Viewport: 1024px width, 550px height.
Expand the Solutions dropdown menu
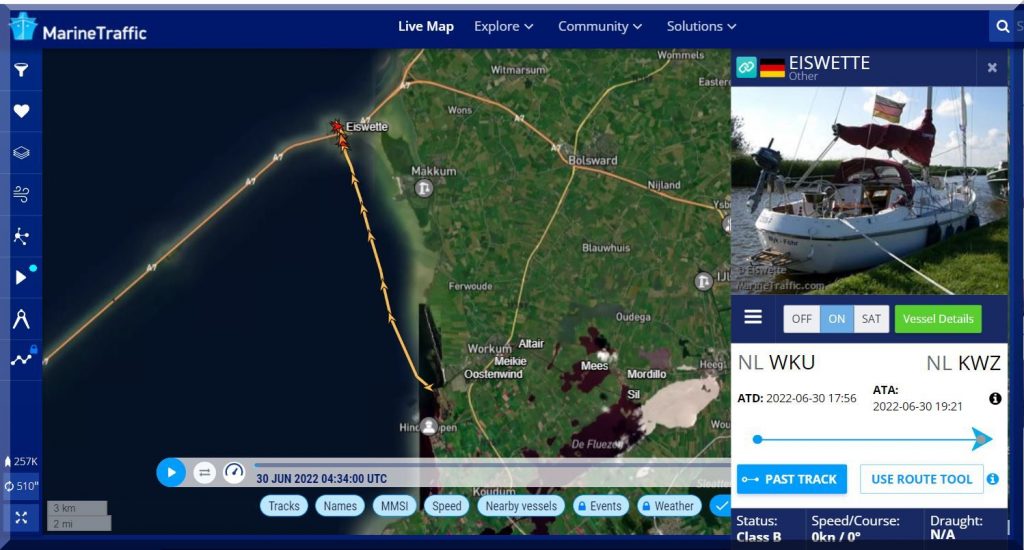tap(701, 26)
